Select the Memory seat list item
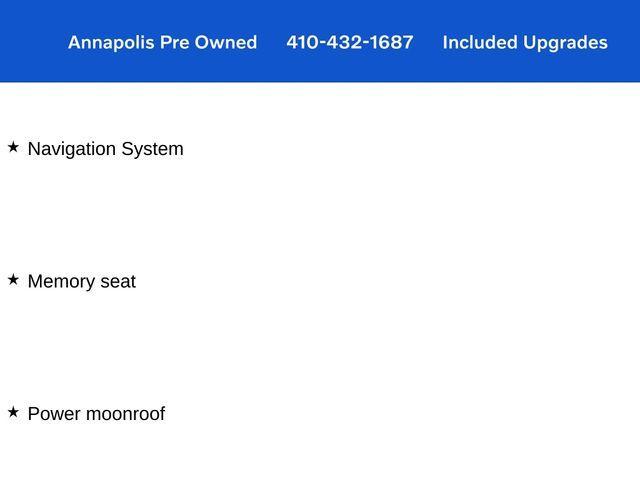Screen dimensions: 640x480 (81, 282)
